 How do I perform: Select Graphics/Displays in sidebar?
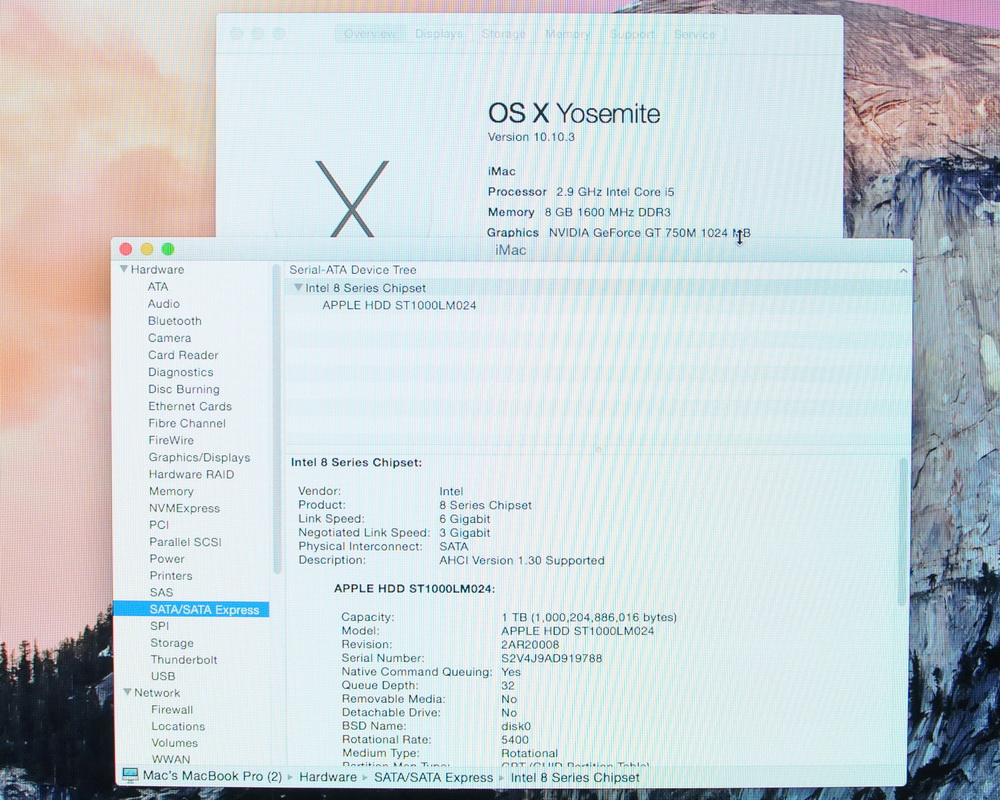tap(200, 457)
